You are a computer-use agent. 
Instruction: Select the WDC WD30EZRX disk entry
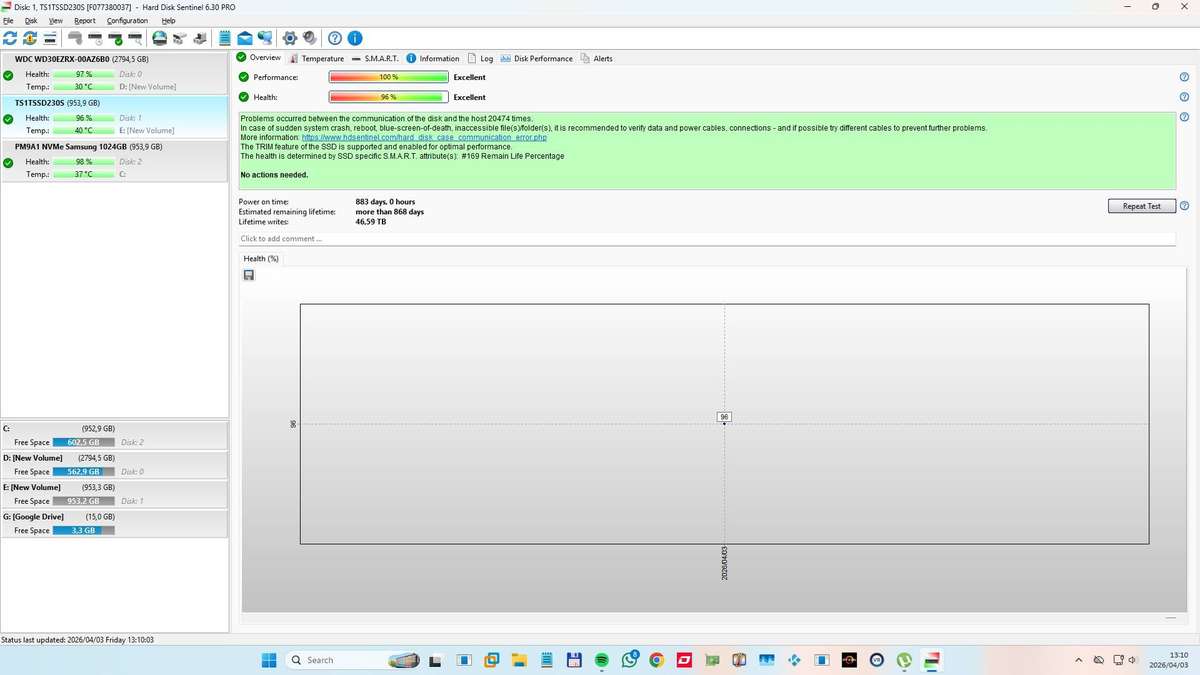click(x=115, y=73)
